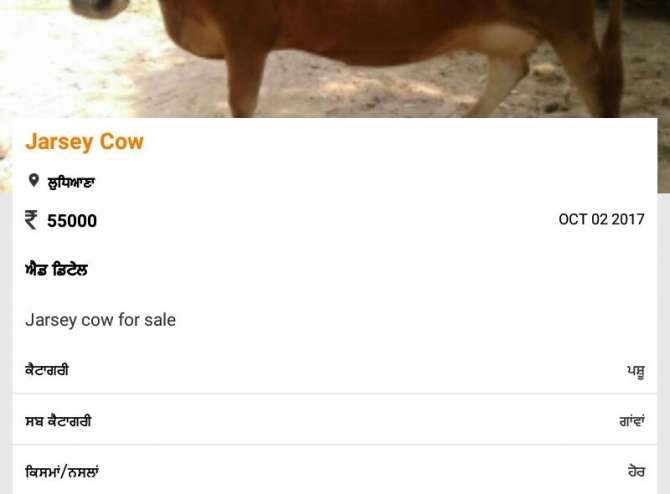Screen dimensions: 670x494
Task: Open the ਕਿਸਮਾਂ/ਨਸਲਾਂ row label
Action: pos(62,472)
